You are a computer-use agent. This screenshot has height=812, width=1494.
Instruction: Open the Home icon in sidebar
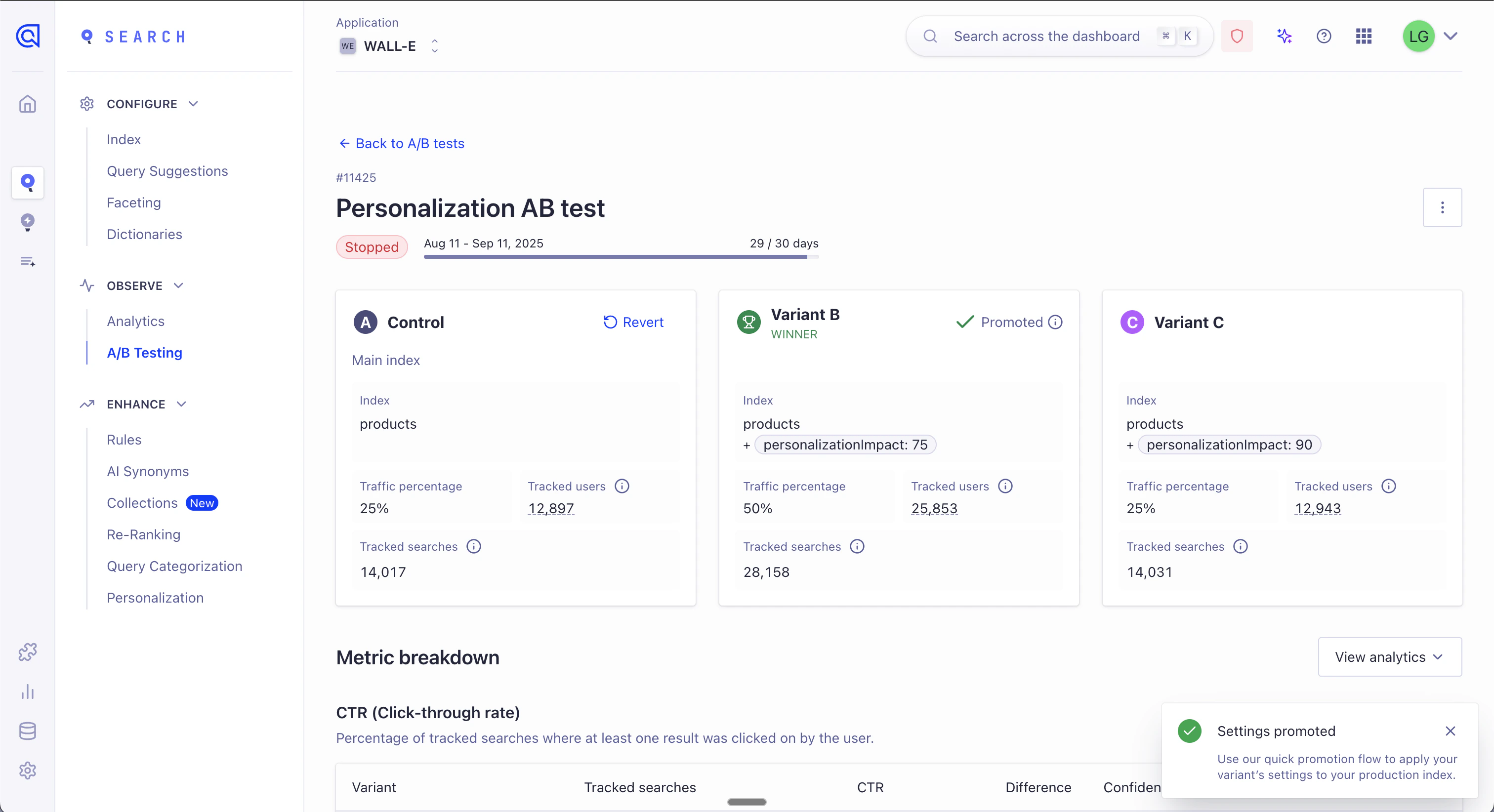[x=27, y=104]
